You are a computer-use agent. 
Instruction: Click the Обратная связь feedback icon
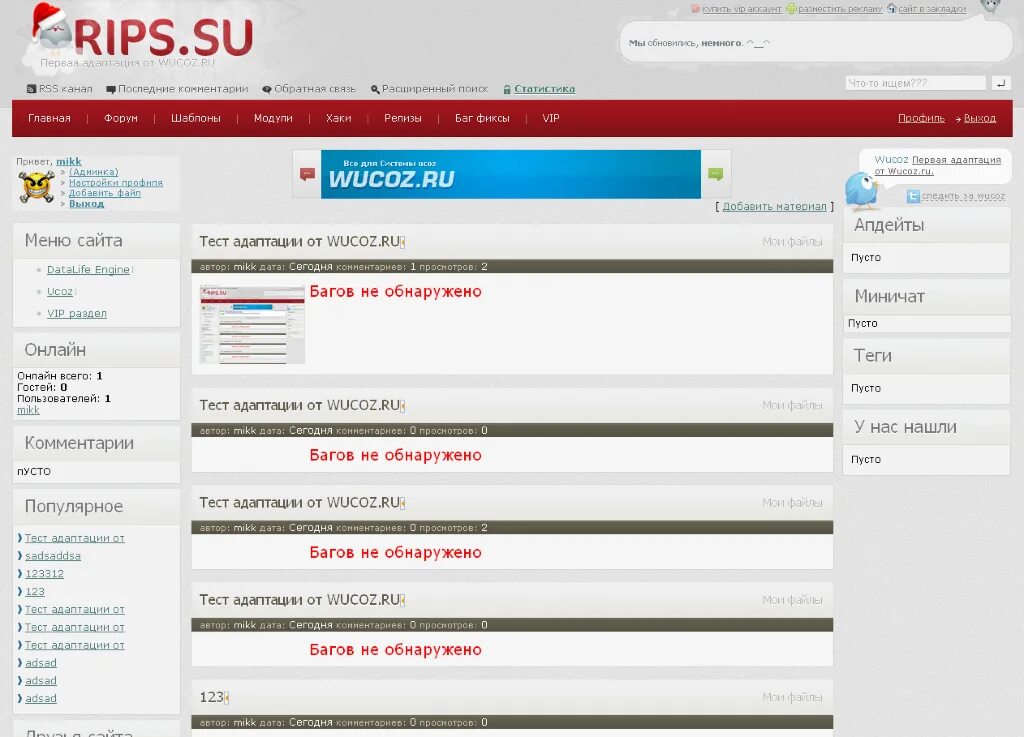[x=266, y=89]
